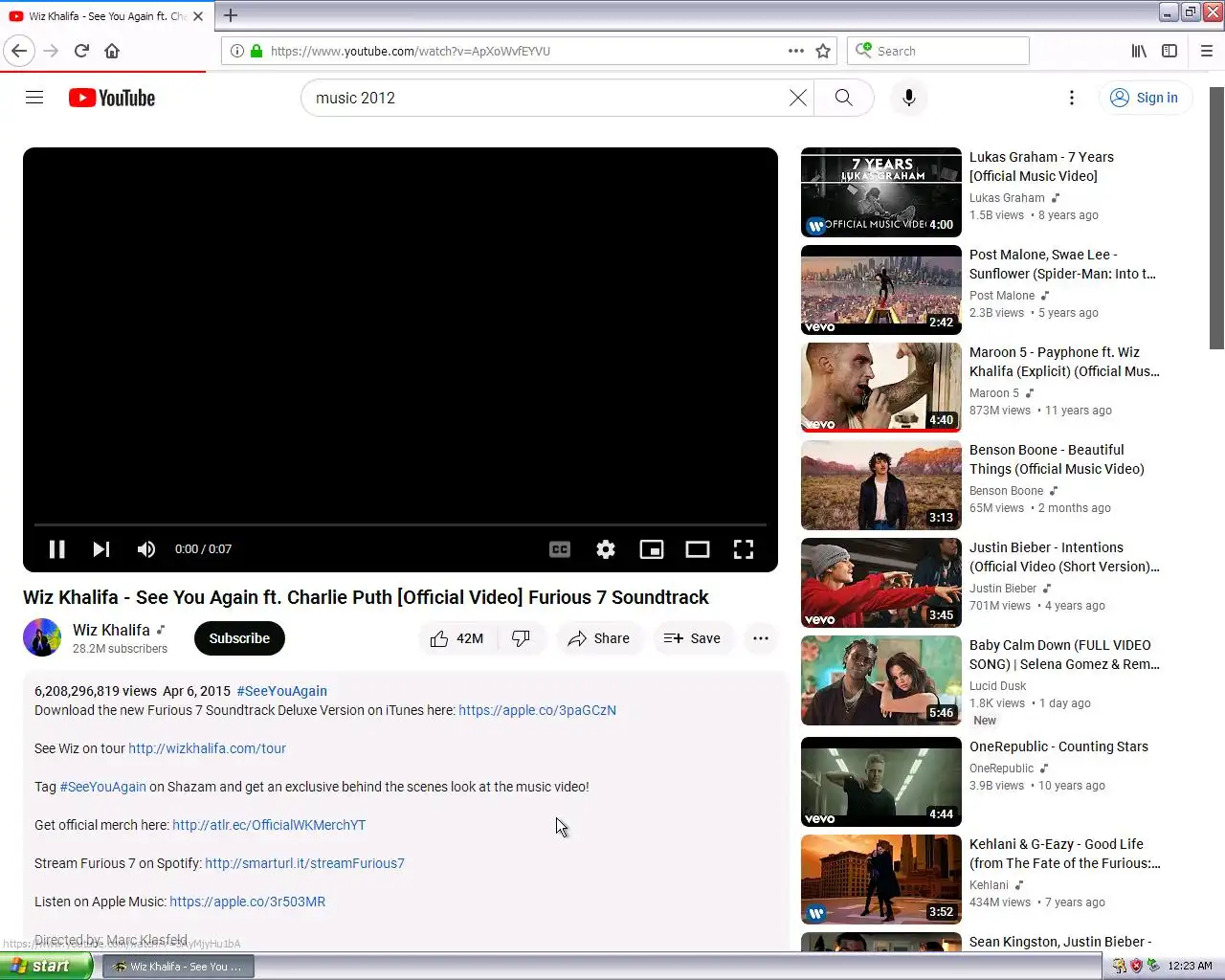Open Firefox application menu
This screenshot has height=980, width=1225.
point(1206,51)
